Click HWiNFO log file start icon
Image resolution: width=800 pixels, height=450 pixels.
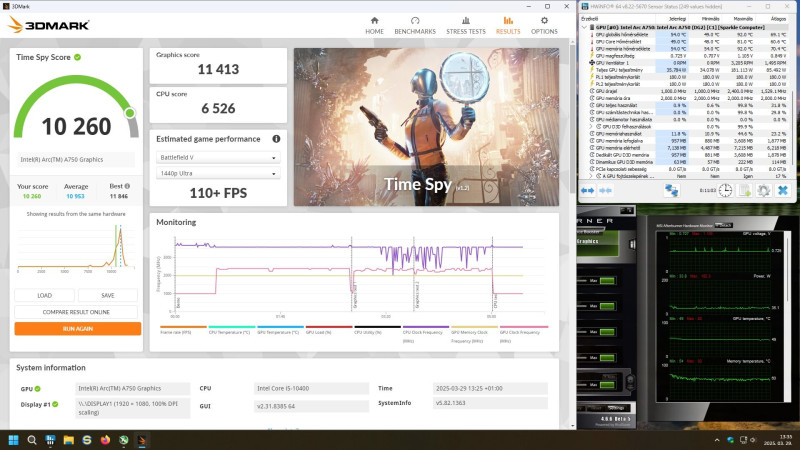pyautogui.click(x=745, y=190)
